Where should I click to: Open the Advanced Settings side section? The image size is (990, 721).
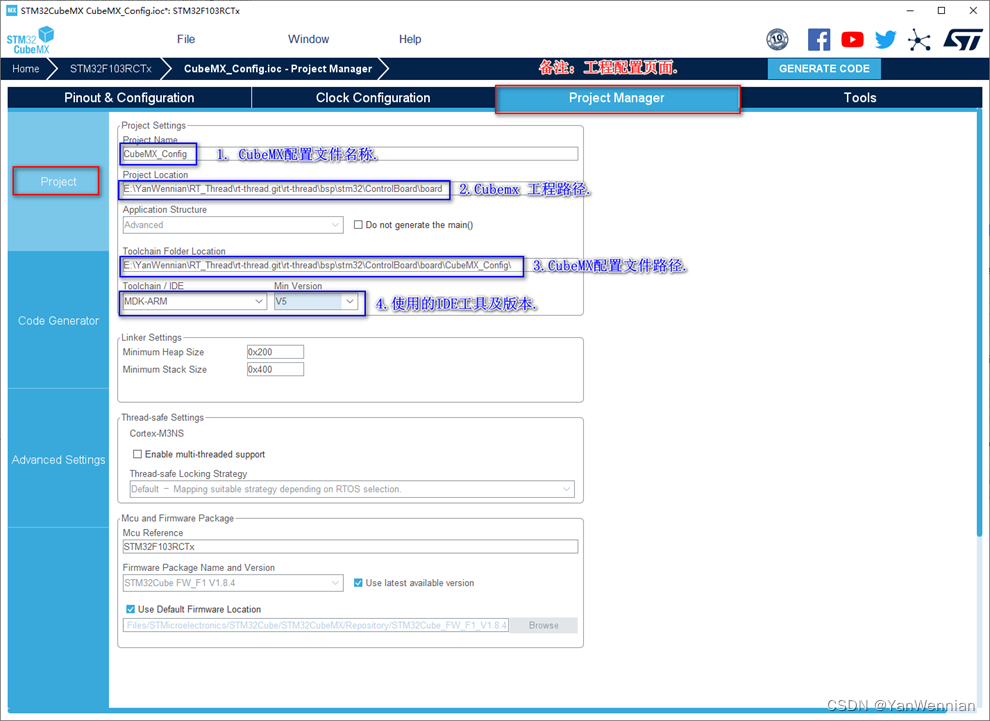[58, 460]
